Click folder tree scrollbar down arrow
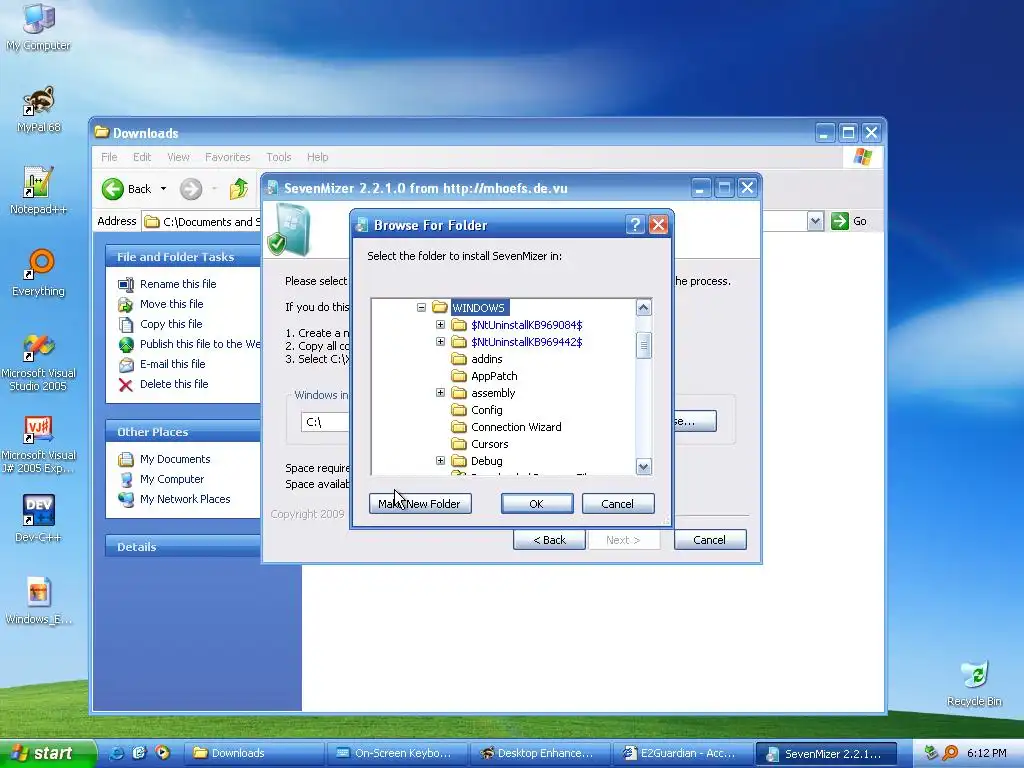This screenshot has height=768, width=1024. pos(643,467)
